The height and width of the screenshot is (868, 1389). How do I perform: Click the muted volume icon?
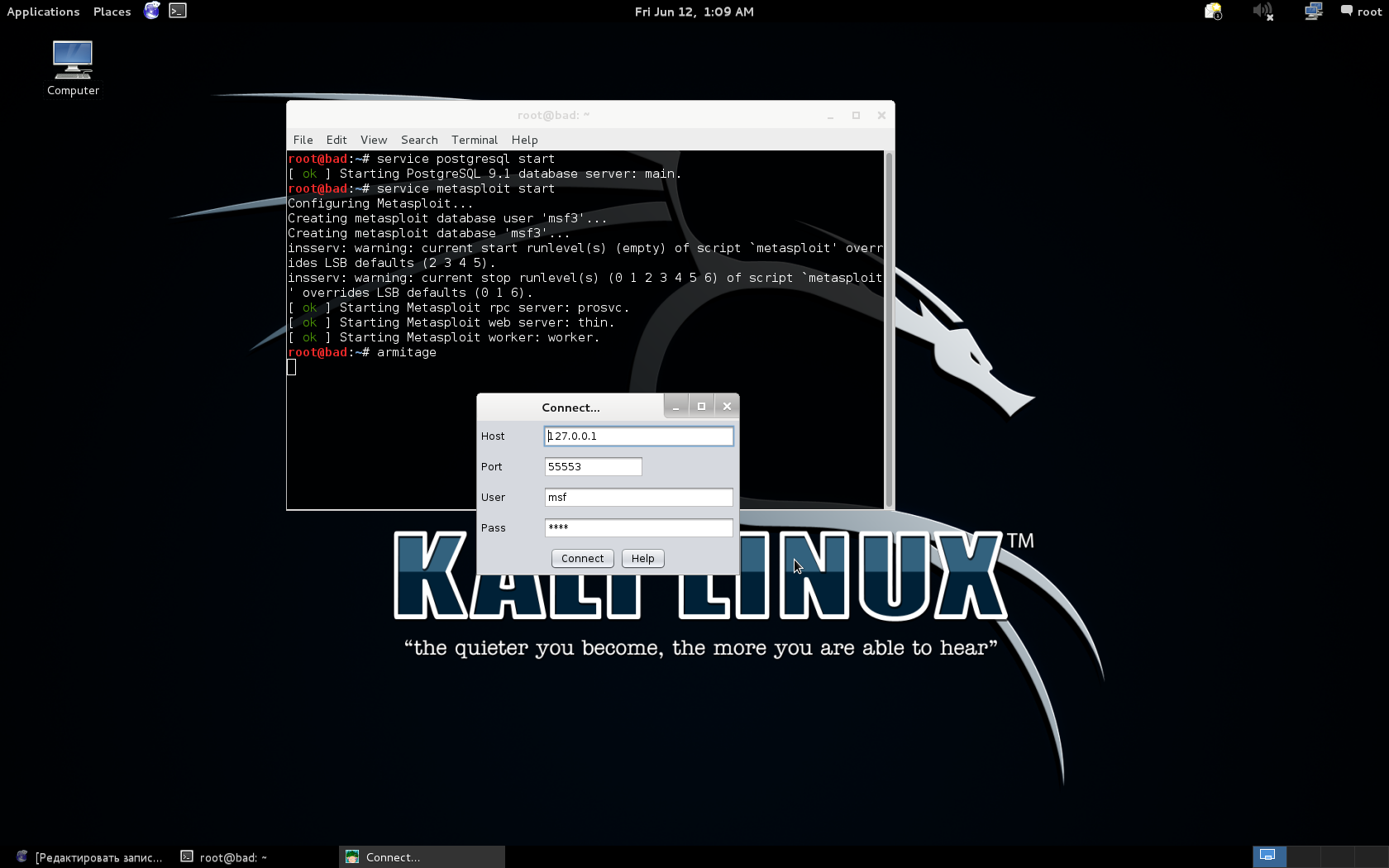click(1263, 12)
